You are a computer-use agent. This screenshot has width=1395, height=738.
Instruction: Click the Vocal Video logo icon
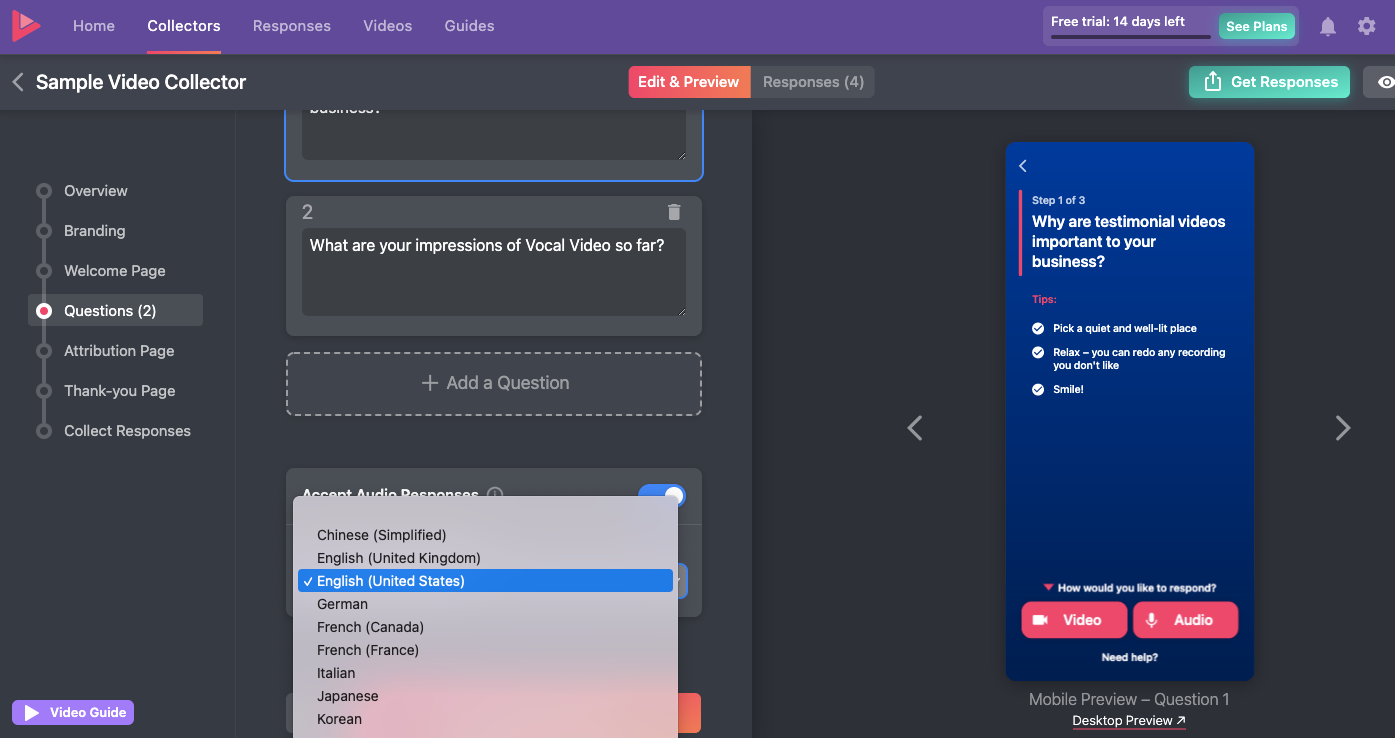point(26,26)
